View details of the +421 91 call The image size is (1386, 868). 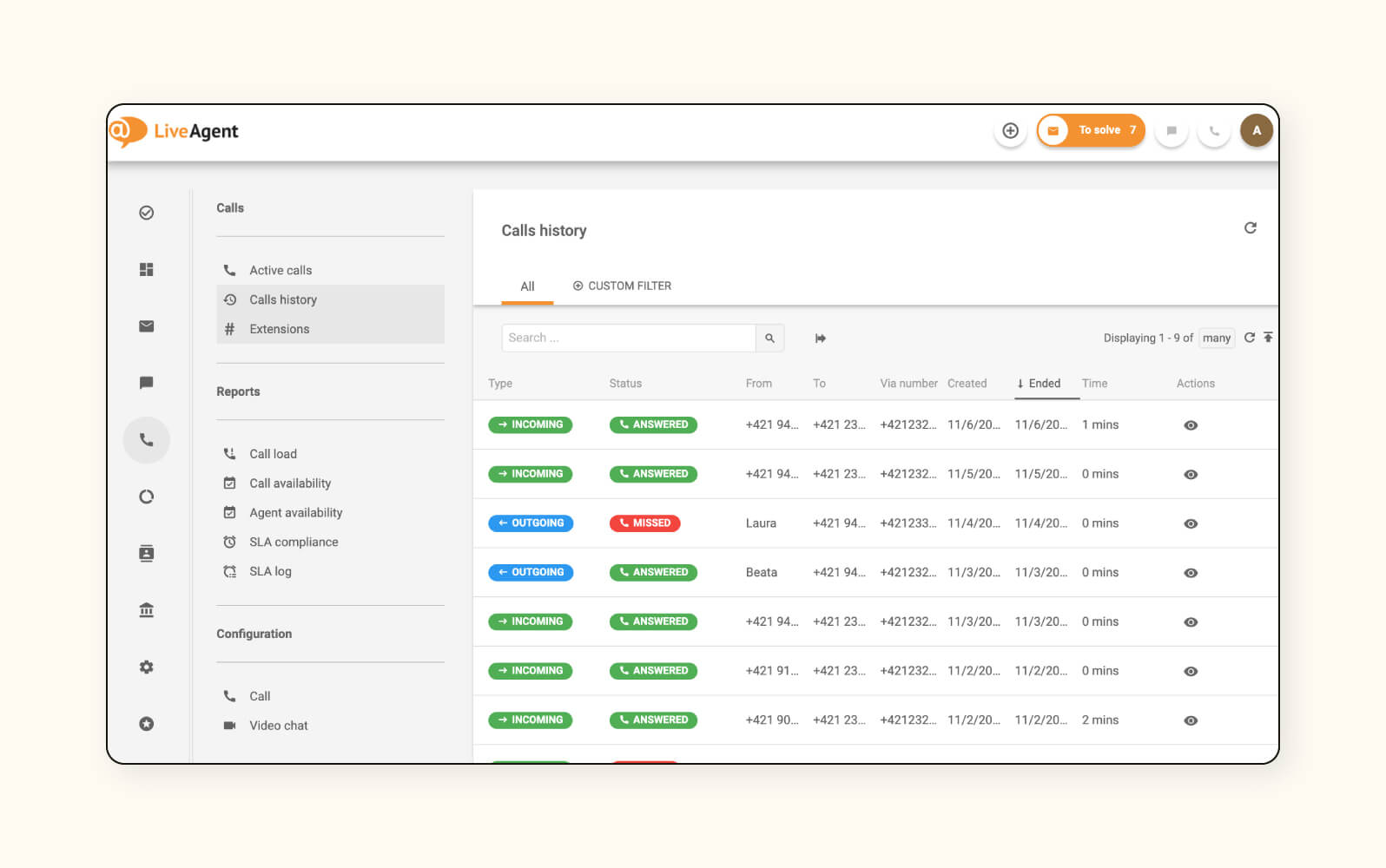(1191, 671)
